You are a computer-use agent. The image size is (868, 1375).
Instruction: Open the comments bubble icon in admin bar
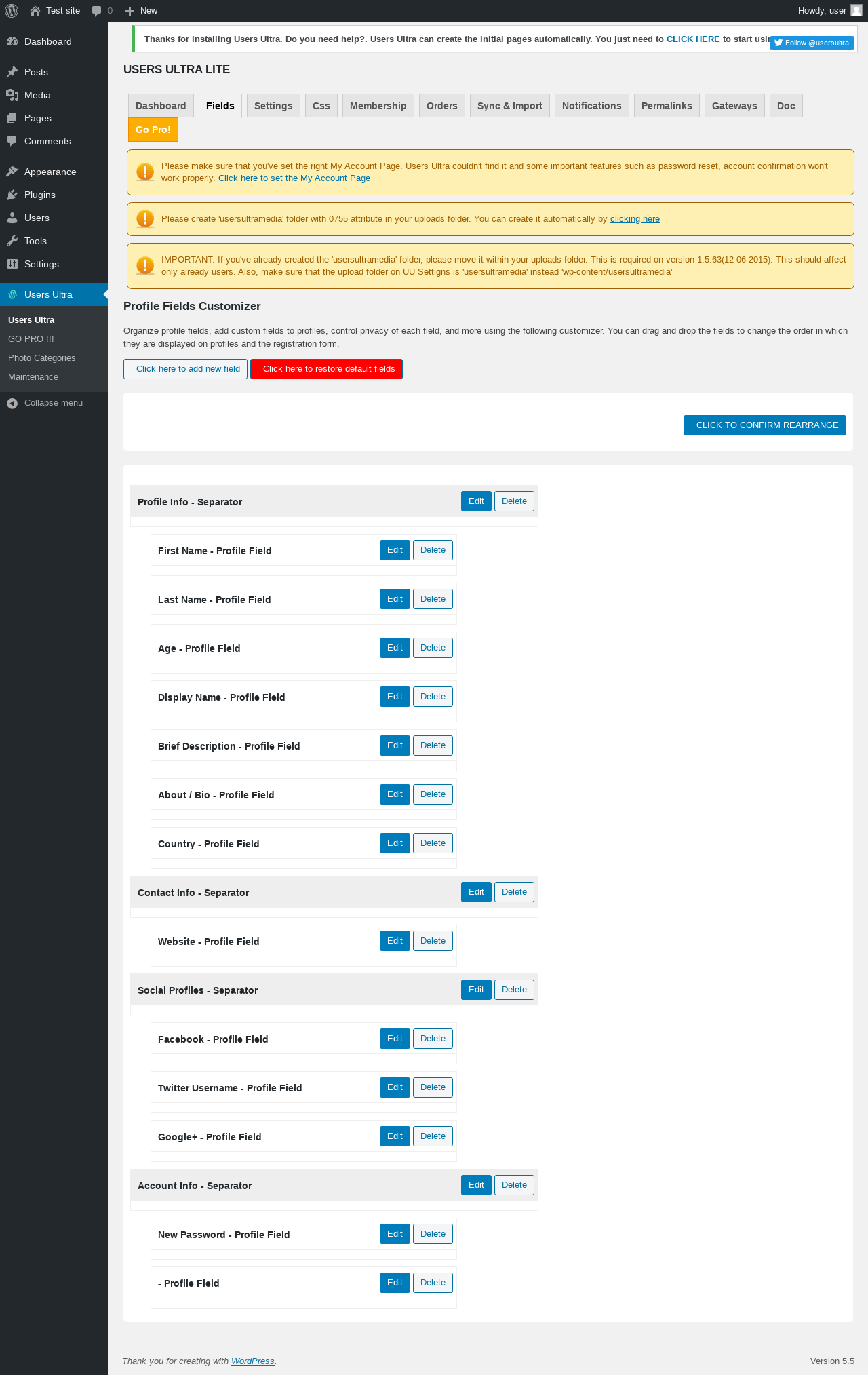point(97,11)
